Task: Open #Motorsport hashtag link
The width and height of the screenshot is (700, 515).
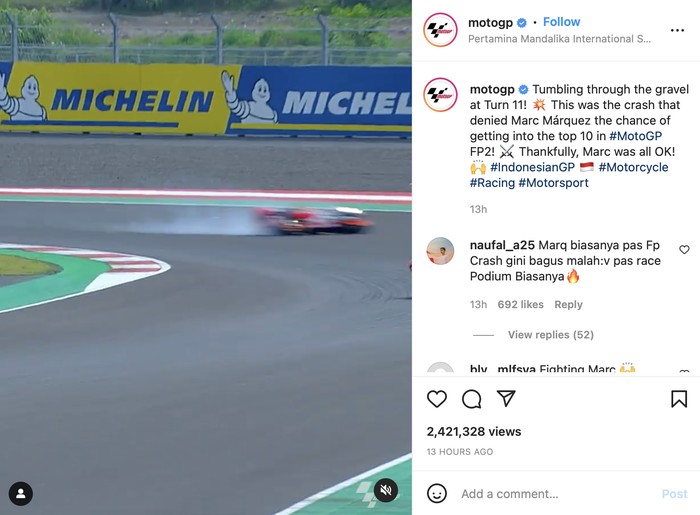Action: (553, 183)
